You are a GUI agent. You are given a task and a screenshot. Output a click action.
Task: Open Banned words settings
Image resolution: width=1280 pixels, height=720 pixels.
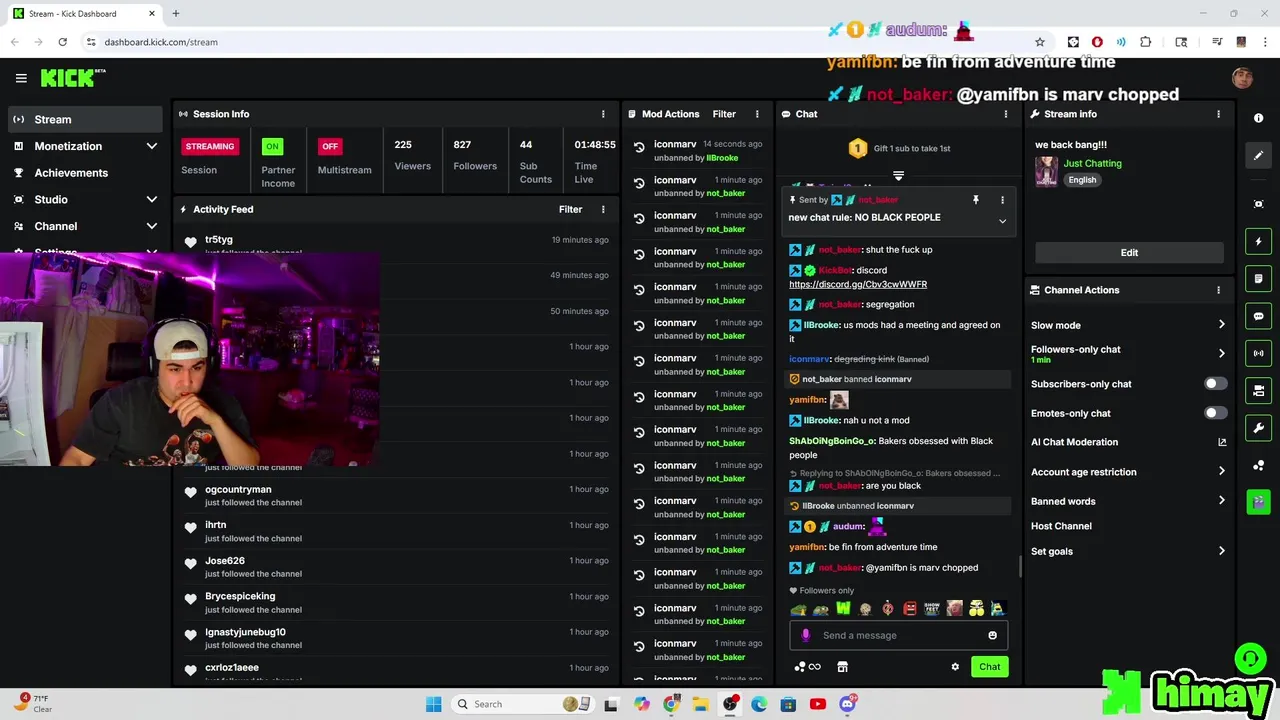click(x=1128, y=501)
